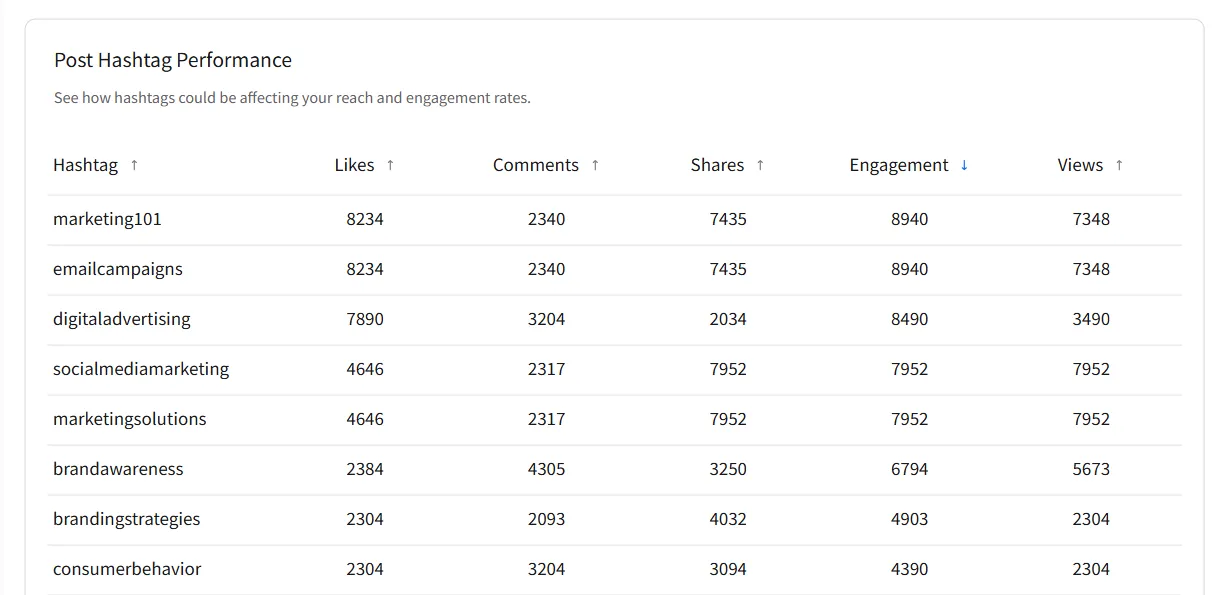The image size is (1222, 595).
Task: Click the Views column header text
Action: click(x=1080, y=165)
